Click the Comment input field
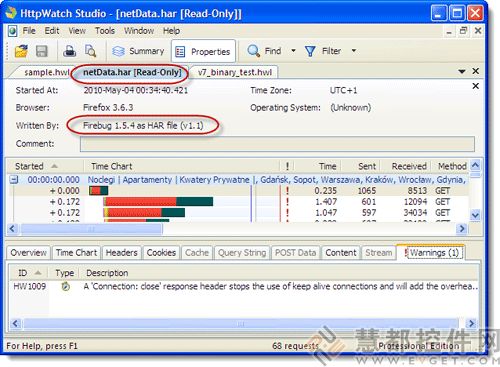The height and width of the screenshot is (367, 500). click(x=277, y=144)
